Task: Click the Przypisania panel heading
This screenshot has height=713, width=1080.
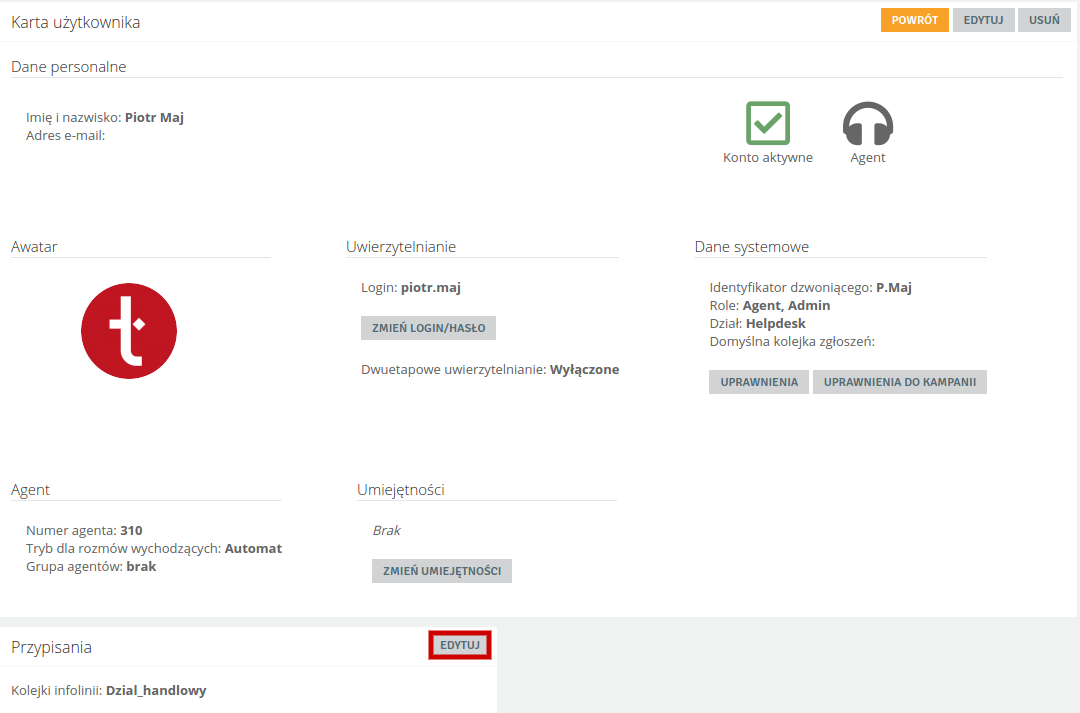Action: coord(52,647)
